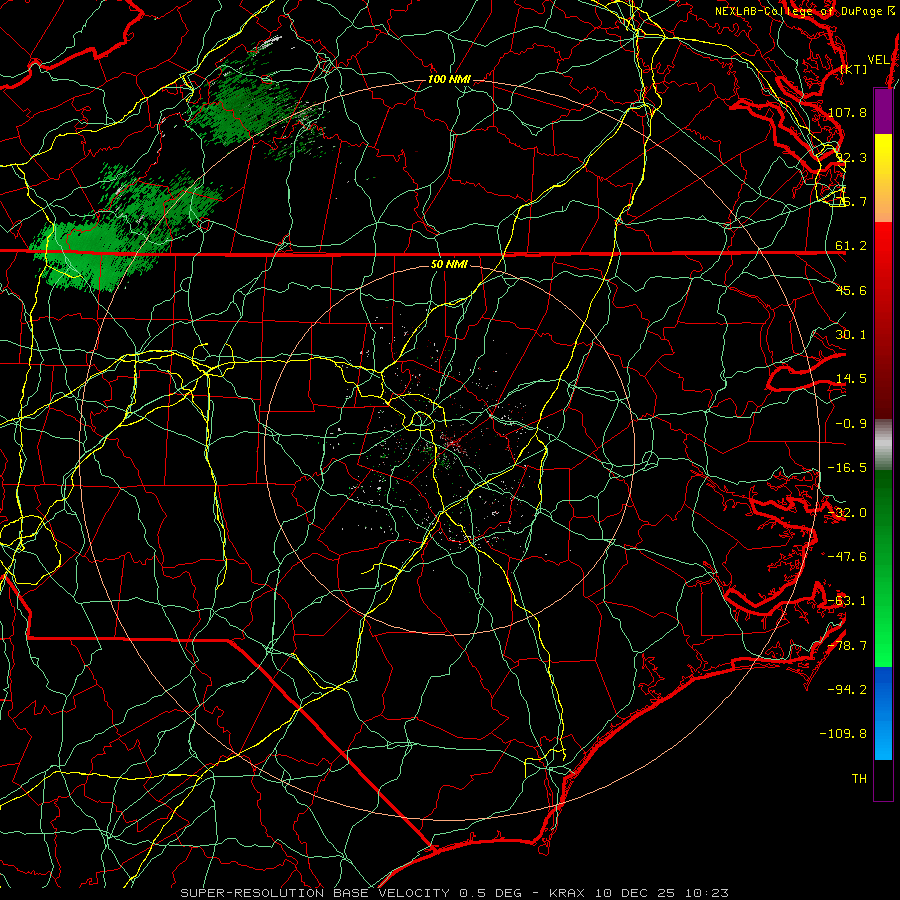900x900 pixels.
Task: Click the 30.1 velocity scale value
Action: pos(851,335)
